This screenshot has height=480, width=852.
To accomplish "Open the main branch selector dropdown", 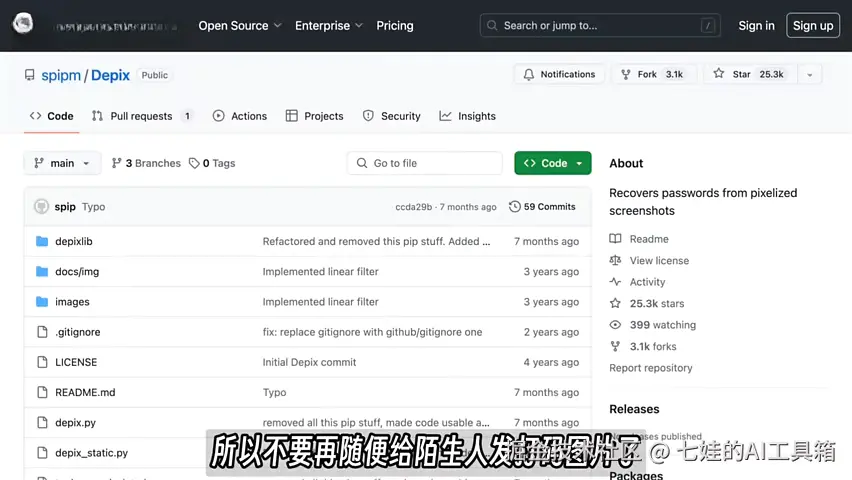I will 62,163.
